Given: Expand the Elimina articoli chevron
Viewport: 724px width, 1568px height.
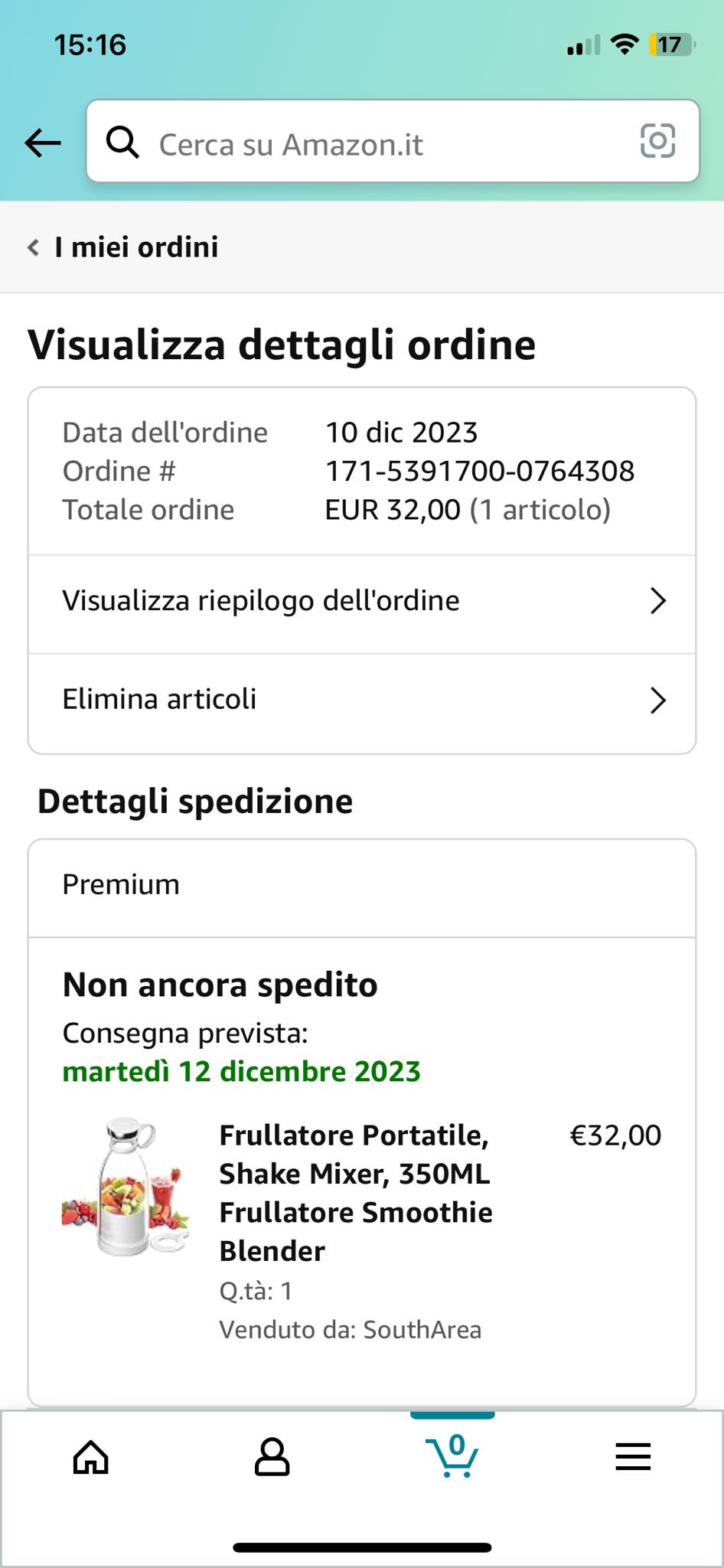Looking at the screenshot, I should click(x=657, y=700).
